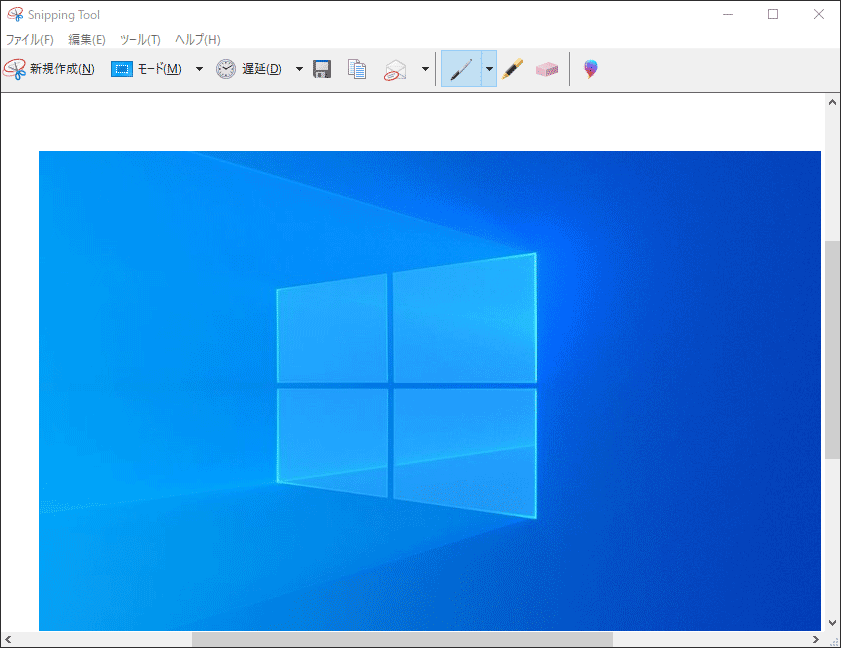Viewport: 841px width, 648px height.
Task: Minimize the Snipping Tool window
Action: (728, 14)
